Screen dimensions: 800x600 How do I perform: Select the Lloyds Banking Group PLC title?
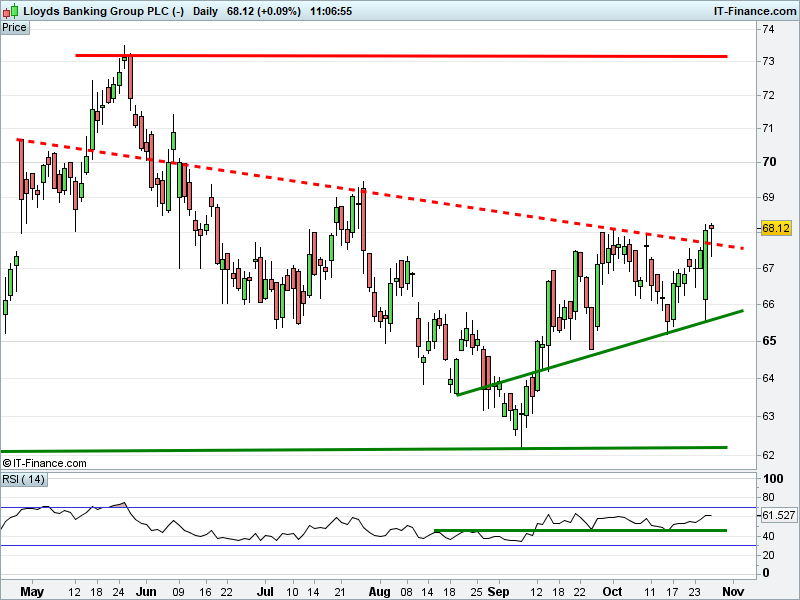[104, 11]
